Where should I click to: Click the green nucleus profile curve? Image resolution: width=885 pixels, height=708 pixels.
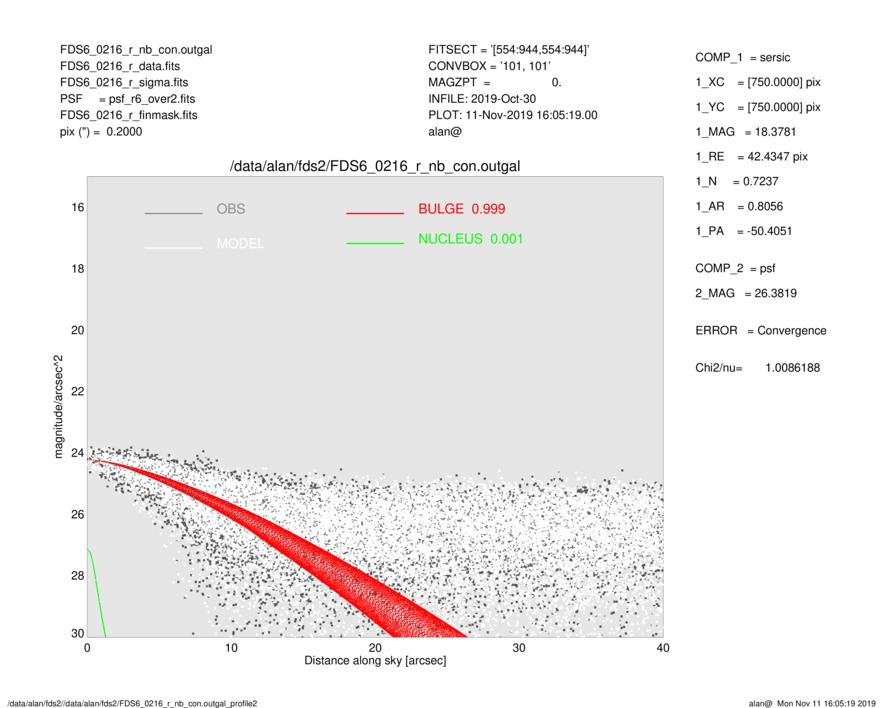pos(97,587)
